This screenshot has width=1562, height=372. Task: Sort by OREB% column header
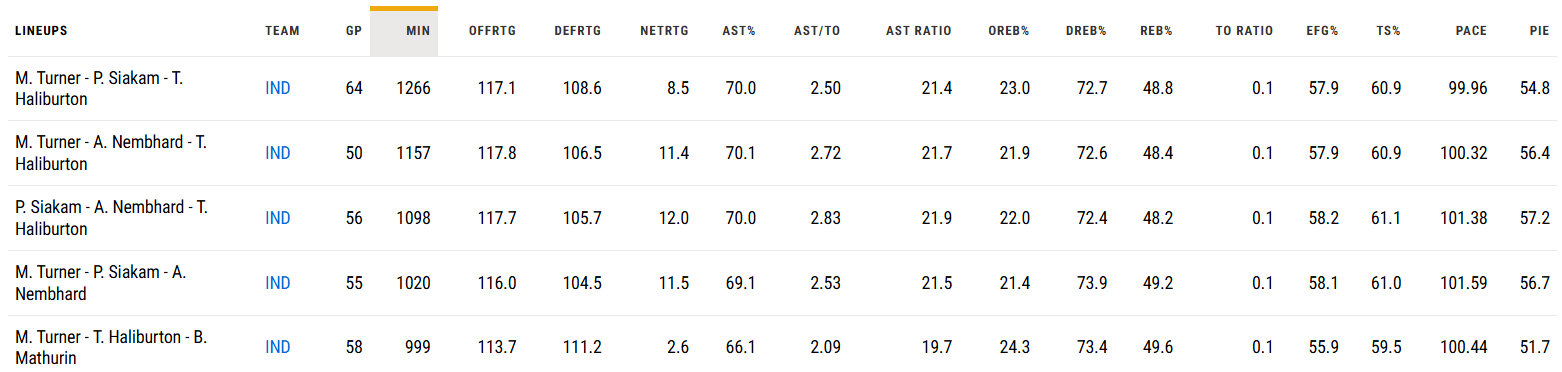click(x=1009, y=31)
